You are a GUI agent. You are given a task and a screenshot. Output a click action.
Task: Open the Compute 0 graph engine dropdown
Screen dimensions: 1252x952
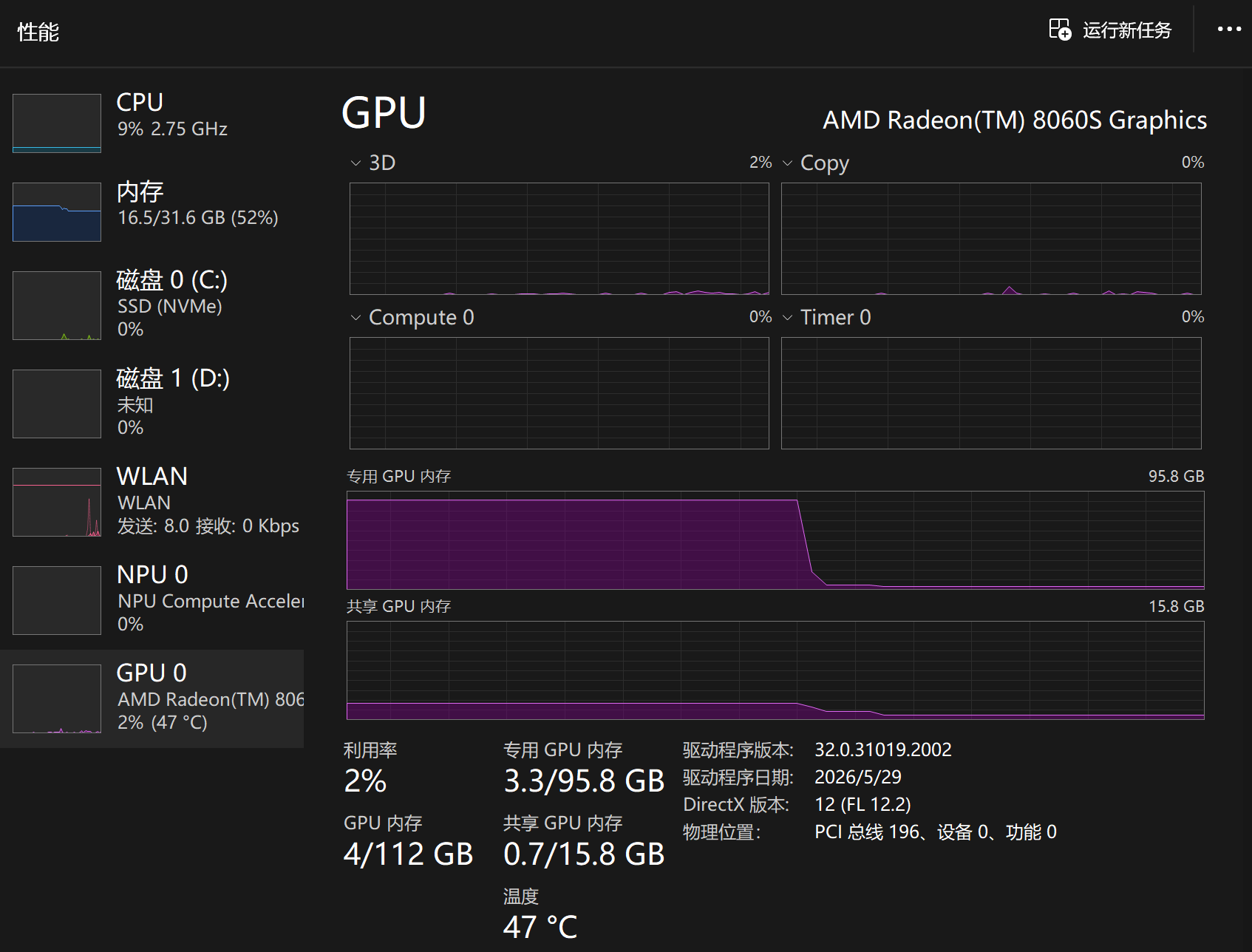355,317
